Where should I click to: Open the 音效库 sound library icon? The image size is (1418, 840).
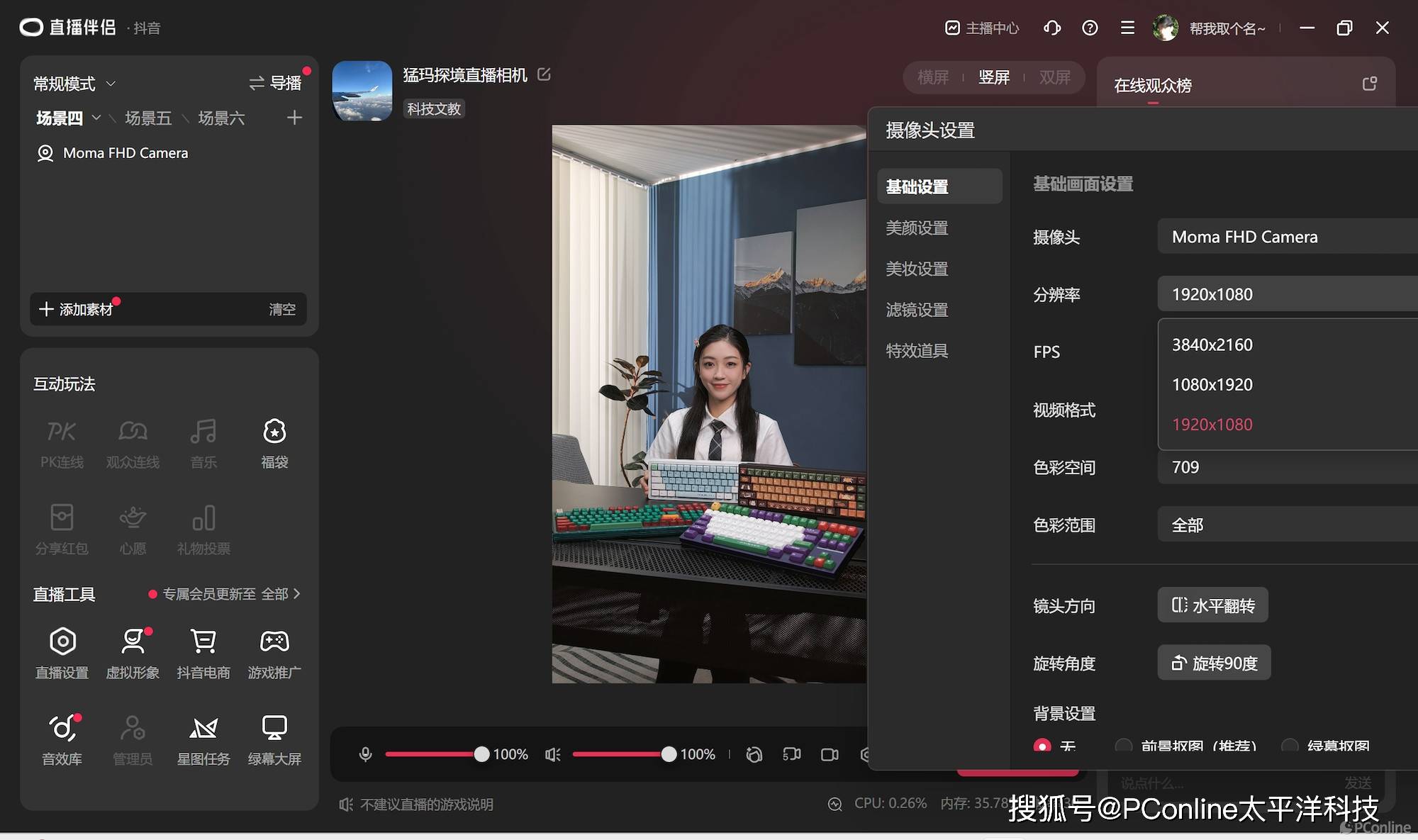[62, 729]
